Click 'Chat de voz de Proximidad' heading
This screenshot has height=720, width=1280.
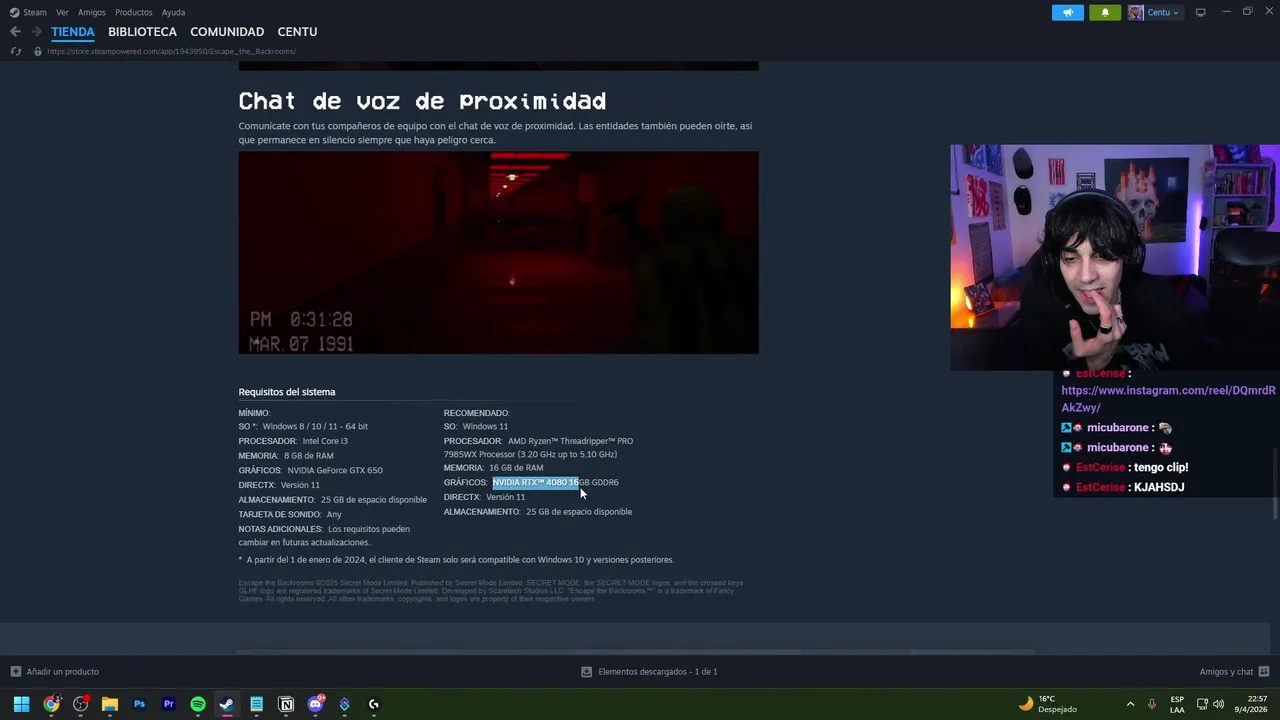(422, 101)
